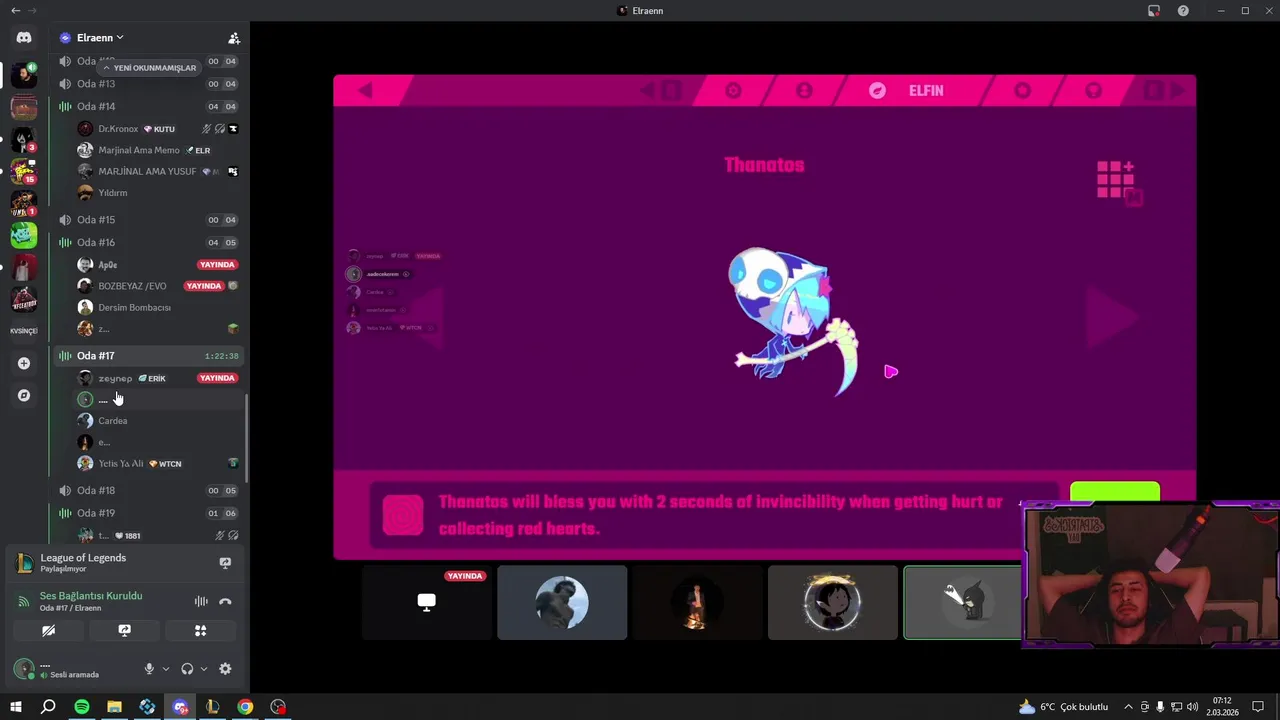Join voice channel Oda #19
The image size is (1280, 720).
coord(148,513)
